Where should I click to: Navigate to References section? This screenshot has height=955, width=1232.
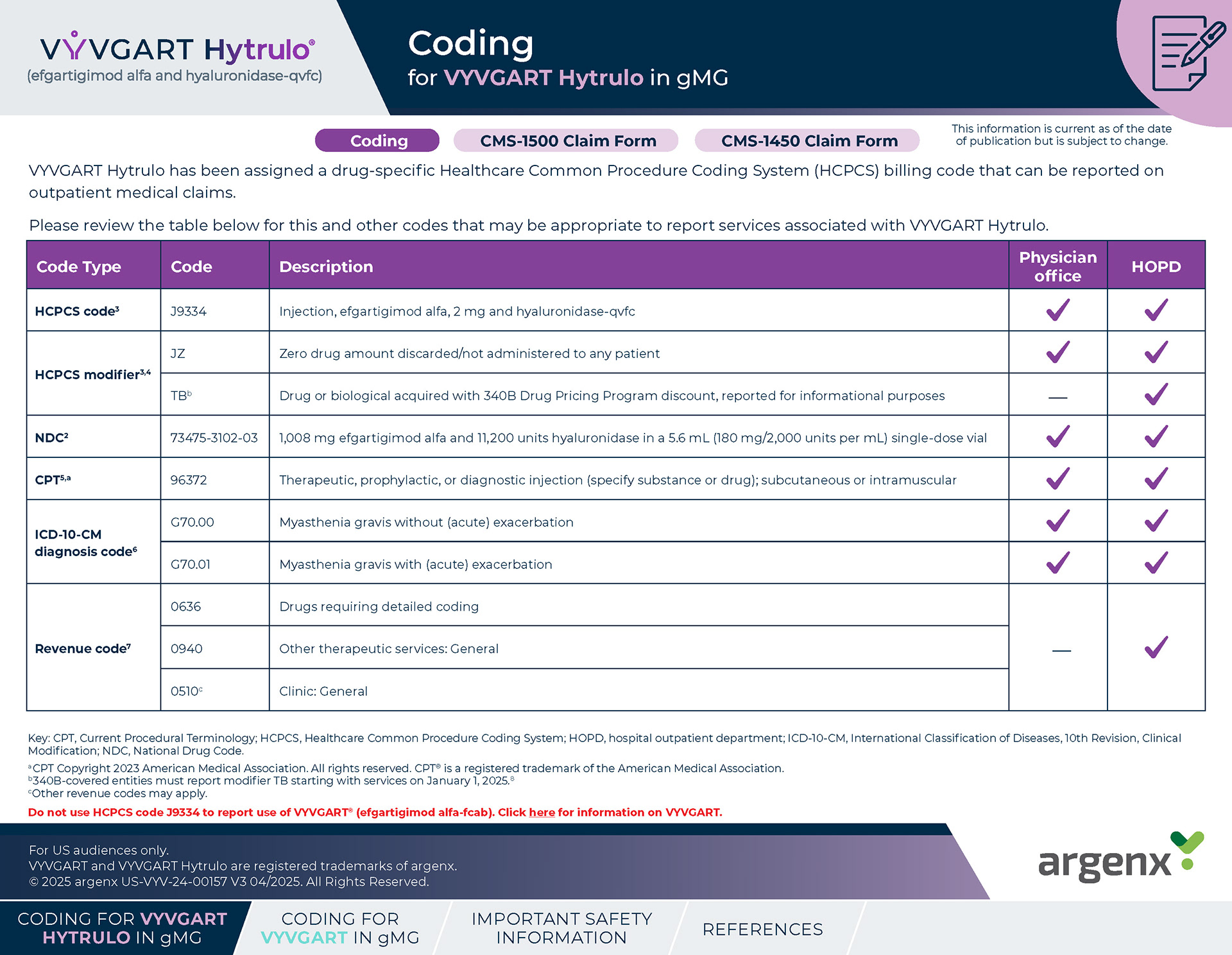[x=762, y=929]
